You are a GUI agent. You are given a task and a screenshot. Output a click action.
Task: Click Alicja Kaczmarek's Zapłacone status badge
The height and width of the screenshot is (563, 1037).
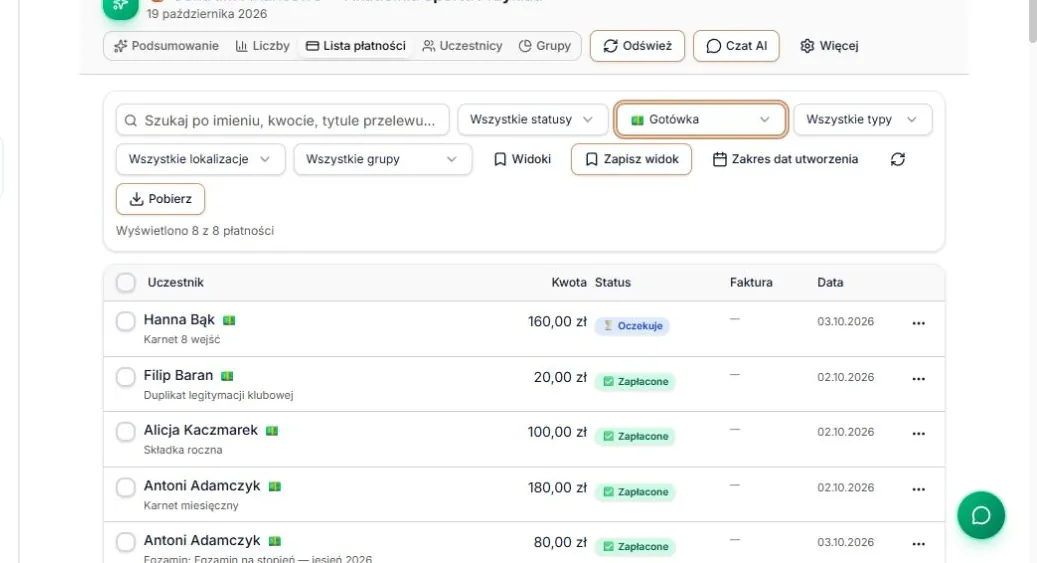click(635, 437)
